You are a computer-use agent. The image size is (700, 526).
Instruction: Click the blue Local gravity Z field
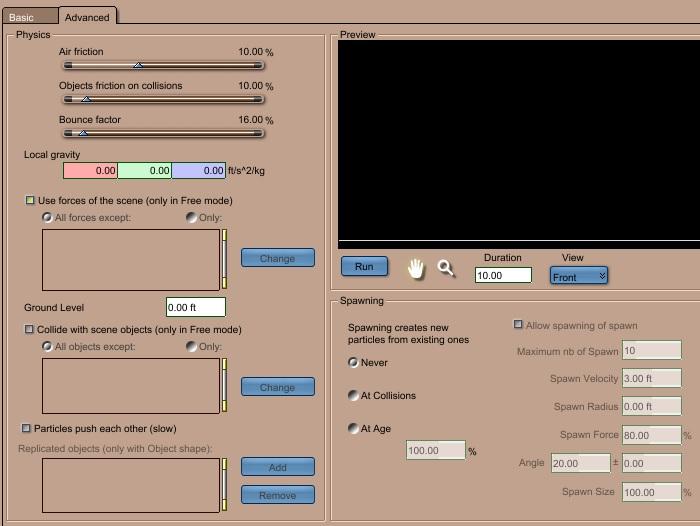point(199,171)
